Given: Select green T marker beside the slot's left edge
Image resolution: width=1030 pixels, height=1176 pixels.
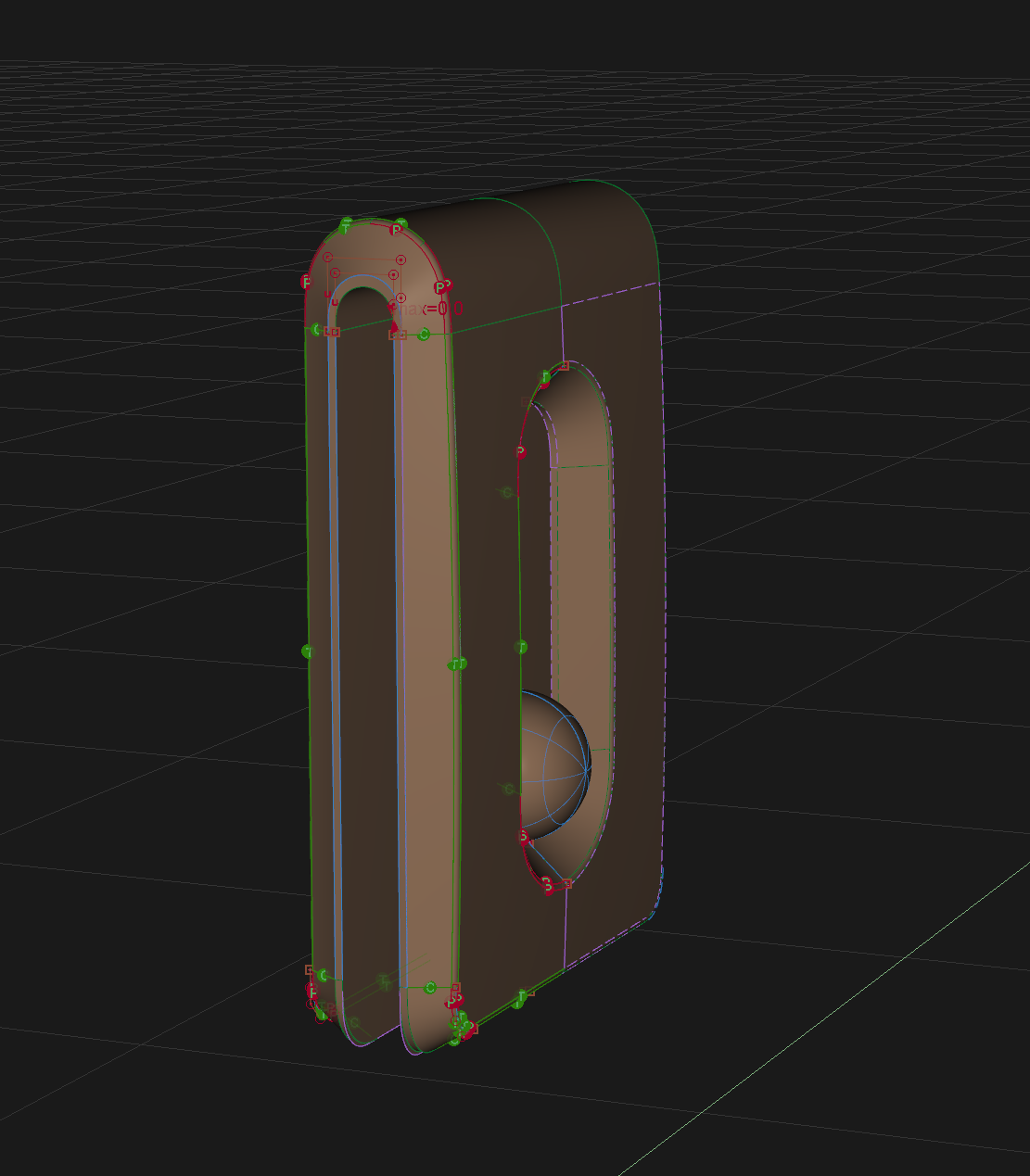Looking at the screenshot, I should 521,647.
